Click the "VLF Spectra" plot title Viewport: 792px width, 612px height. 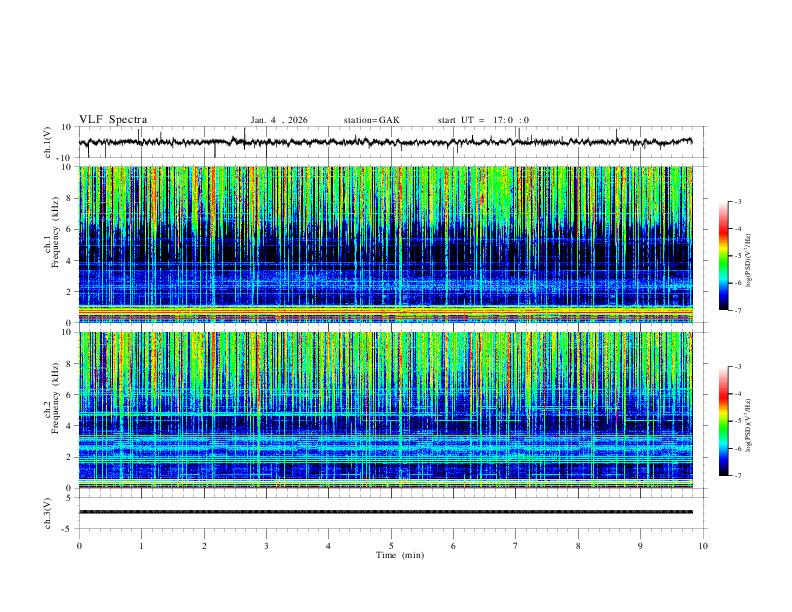(113, 120)
